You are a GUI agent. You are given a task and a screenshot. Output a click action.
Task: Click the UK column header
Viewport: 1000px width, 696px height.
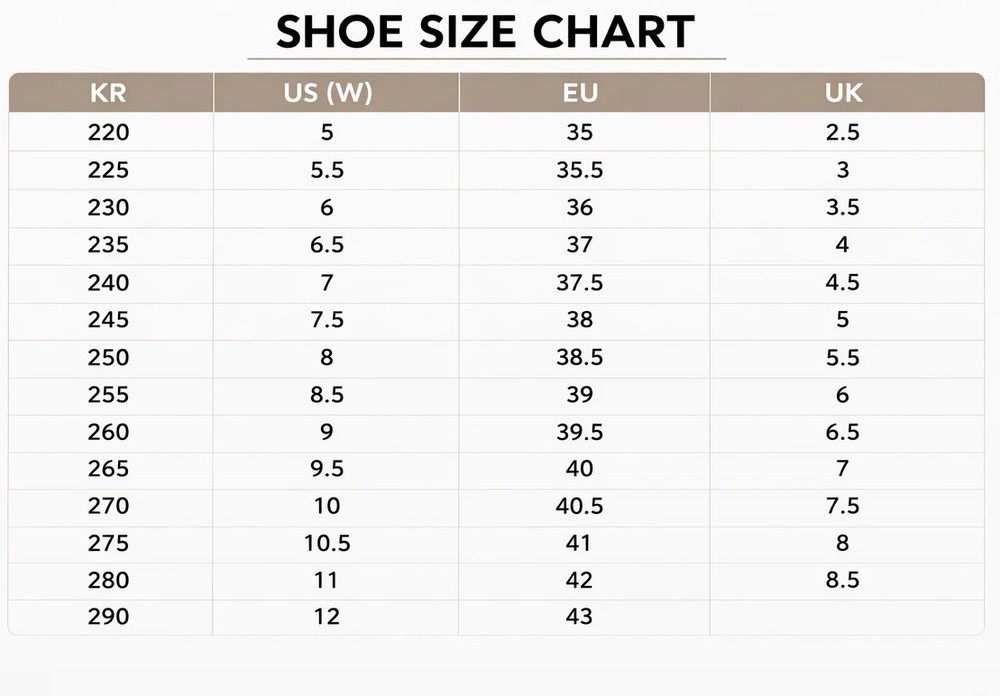pyautogui.click(x=843, y=93)
